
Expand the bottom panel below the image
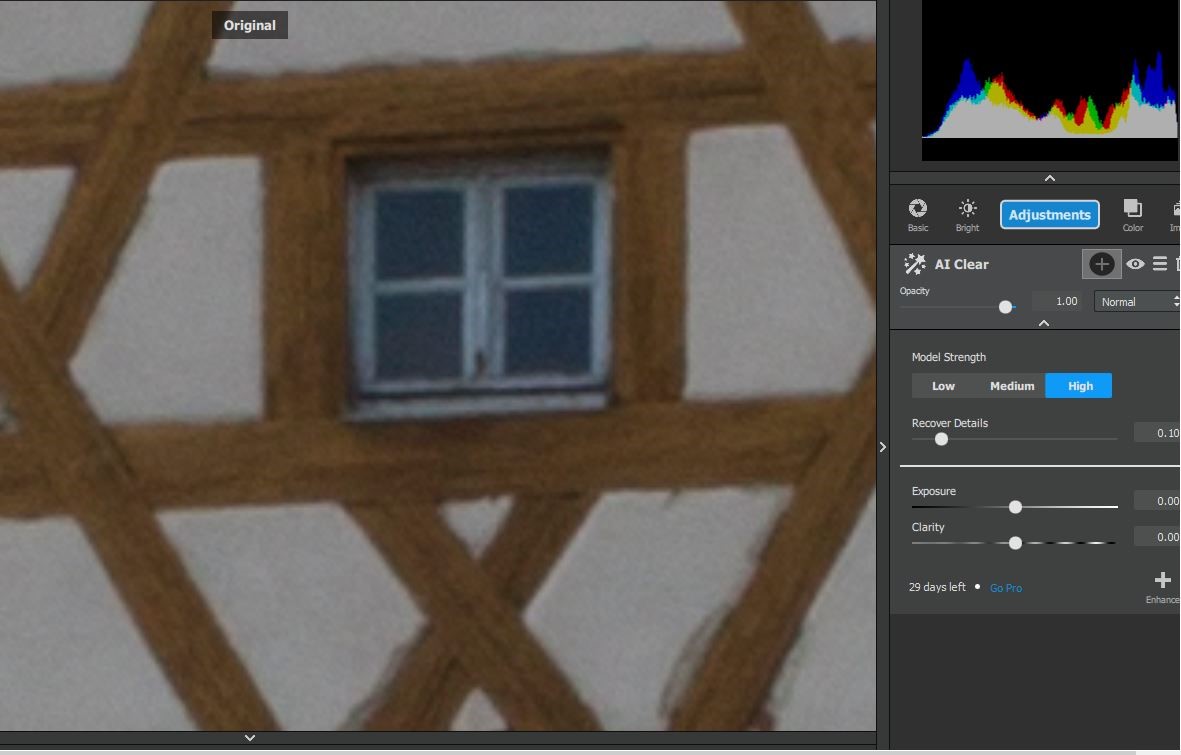pos(250,738)
